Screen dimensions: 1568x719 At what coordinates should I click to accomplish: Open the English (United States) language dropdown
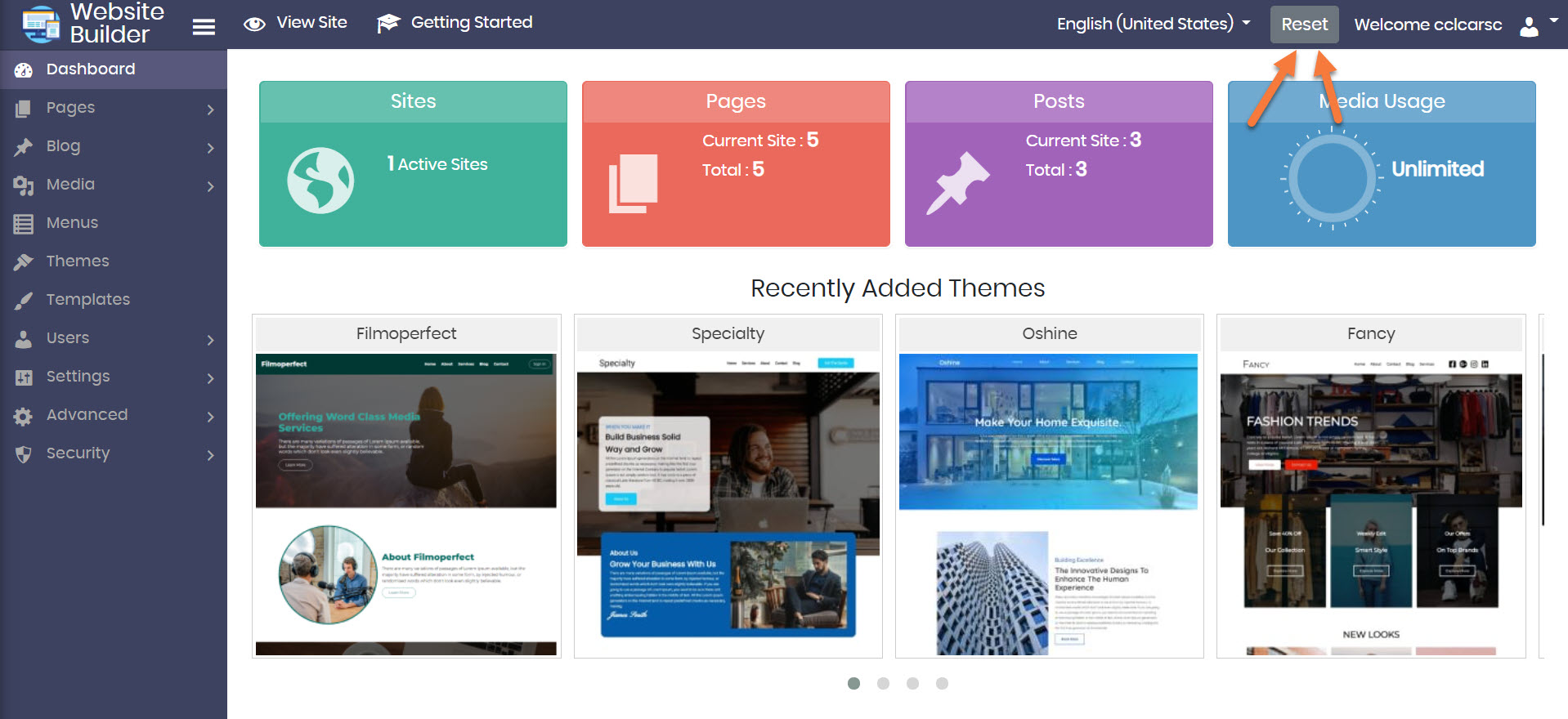[1153, 24]
